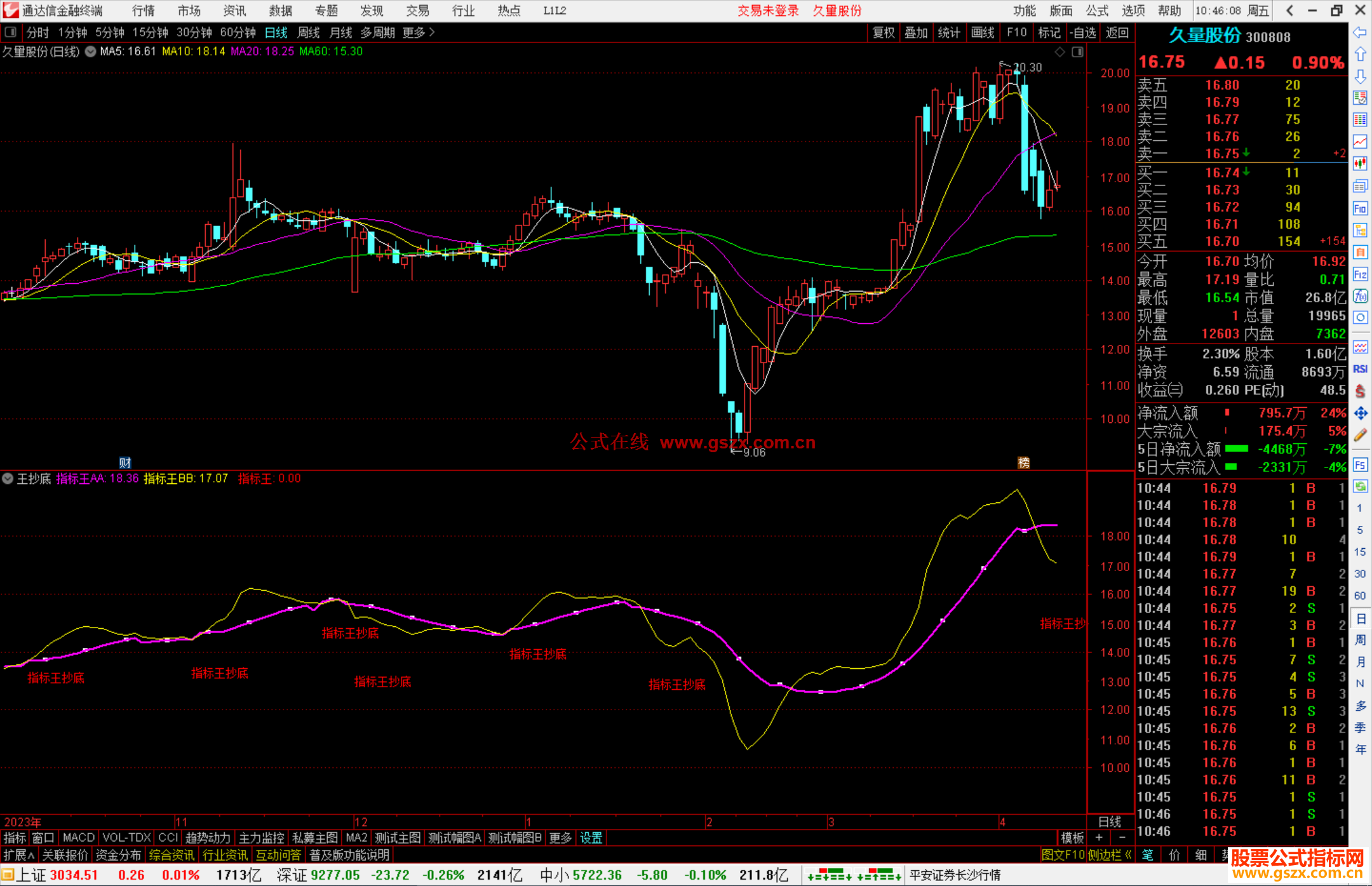The height and width of the screenshot is (886, 1372).
Task: Toggle the panel icon left of 分时
Action: tap(10, 32)
